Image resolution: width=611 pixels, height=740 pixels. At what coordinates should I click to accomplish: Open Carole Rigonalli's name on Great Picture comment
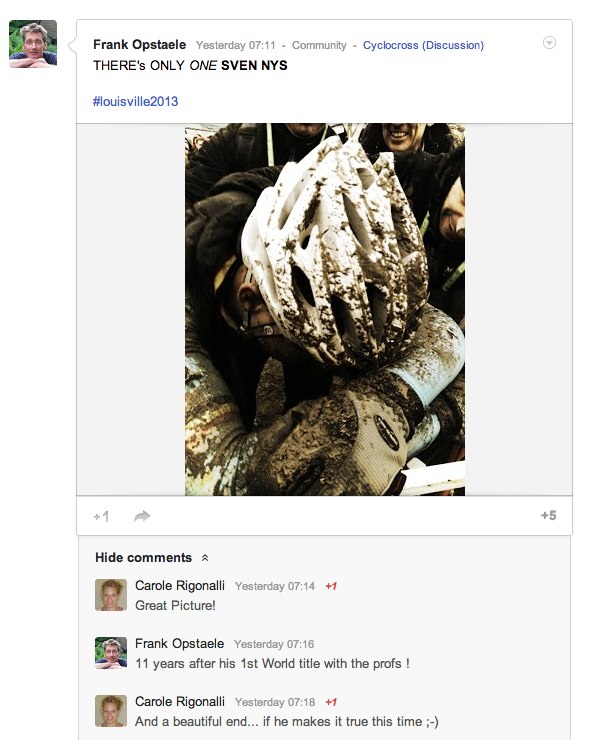tap(180, 586)
